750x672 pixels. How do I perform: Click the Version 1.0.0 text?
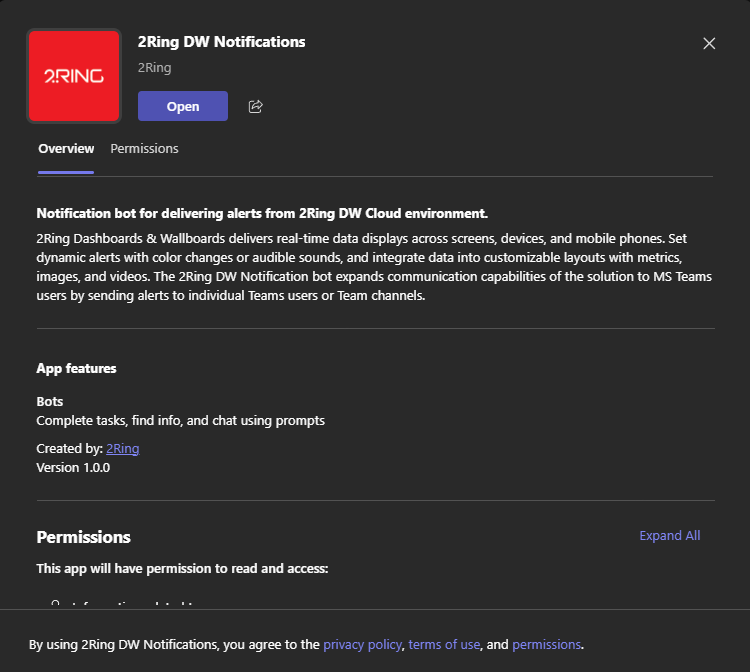click(x=73, y=467)
